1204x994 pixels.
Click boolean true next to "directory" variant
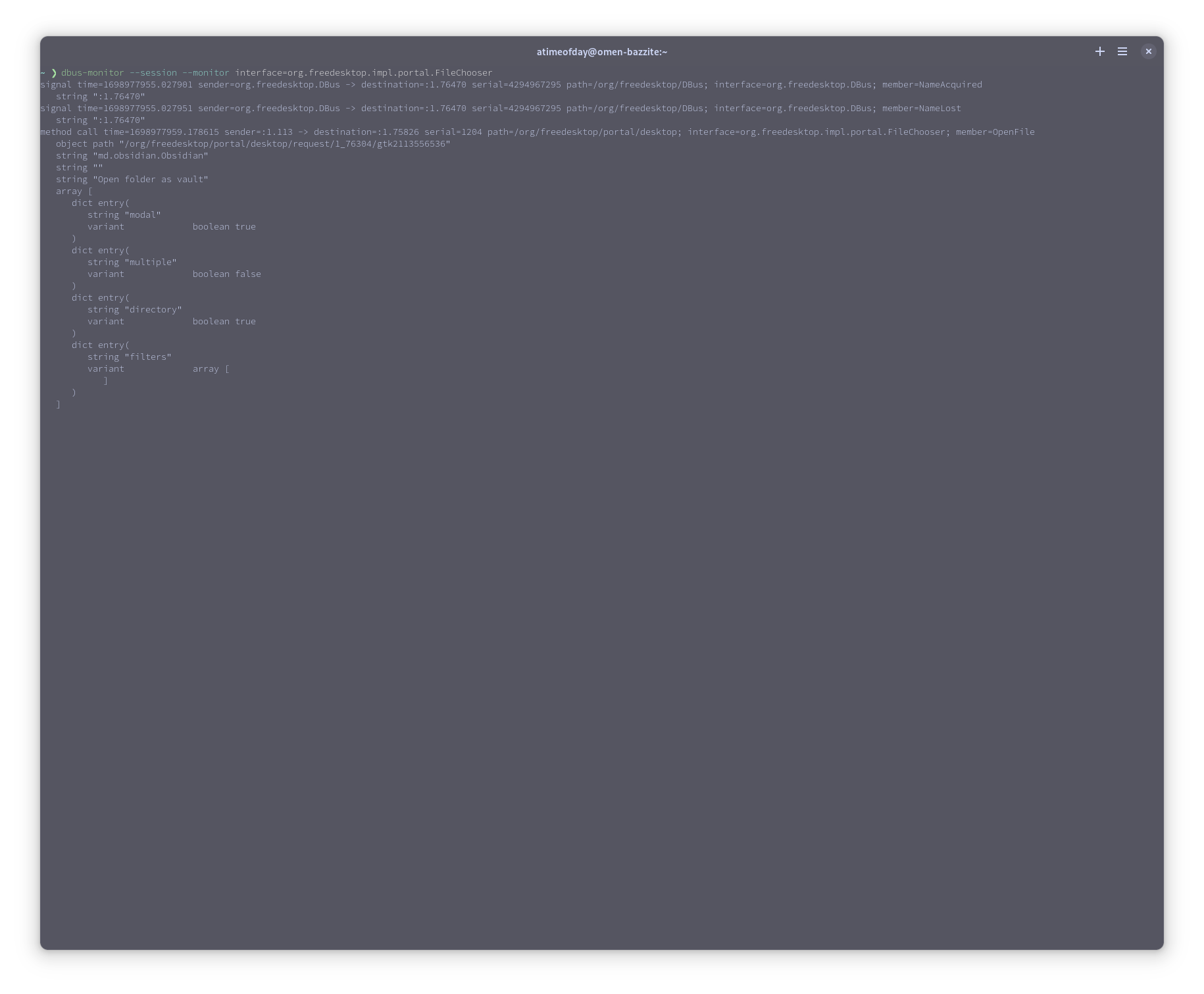(x=224, y=321)
